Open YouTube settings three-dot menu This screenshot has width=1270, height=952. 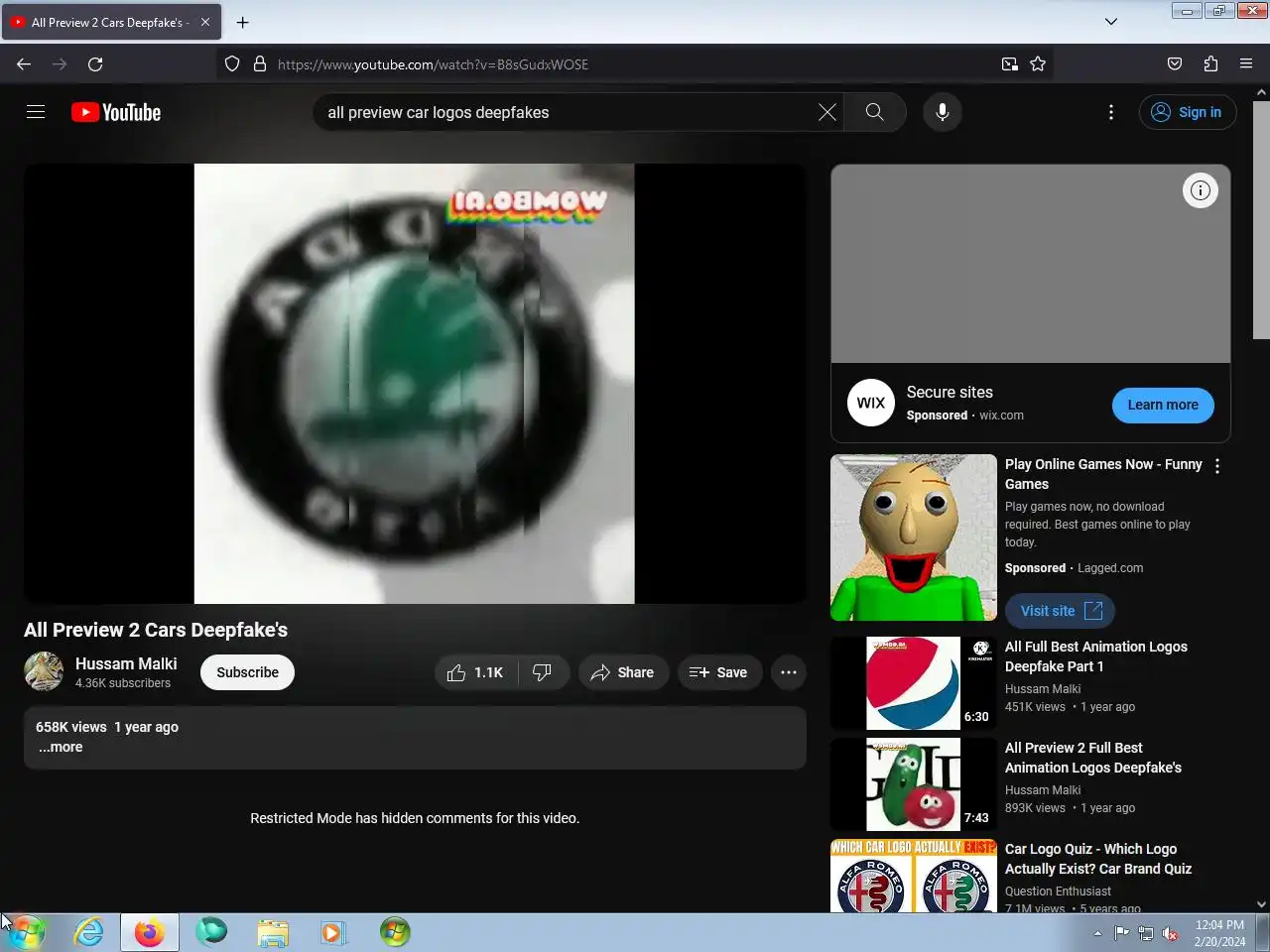click(1111, 112)
